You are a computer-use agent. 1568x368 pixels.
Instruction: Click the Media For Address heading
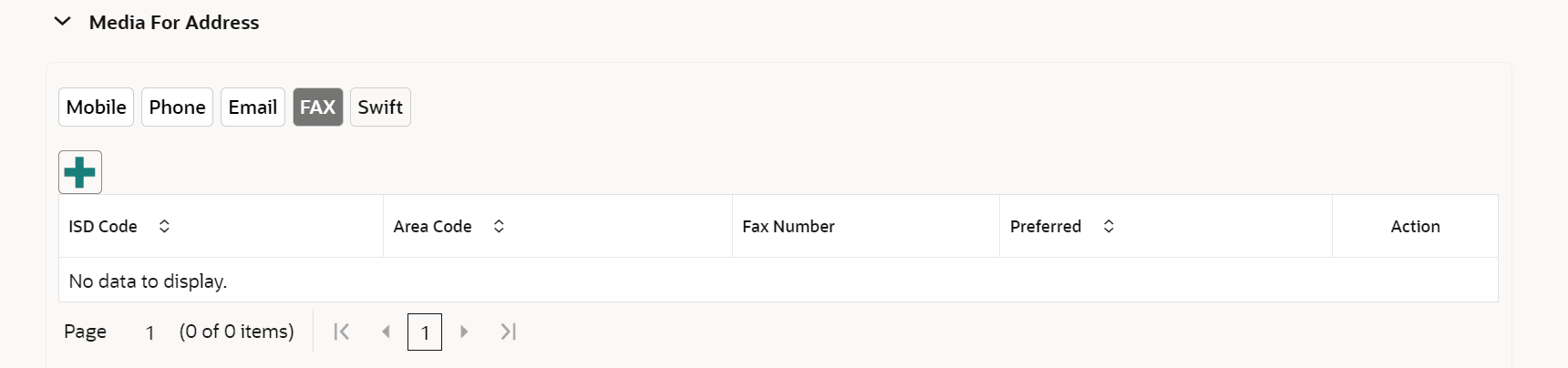(174, 22)
